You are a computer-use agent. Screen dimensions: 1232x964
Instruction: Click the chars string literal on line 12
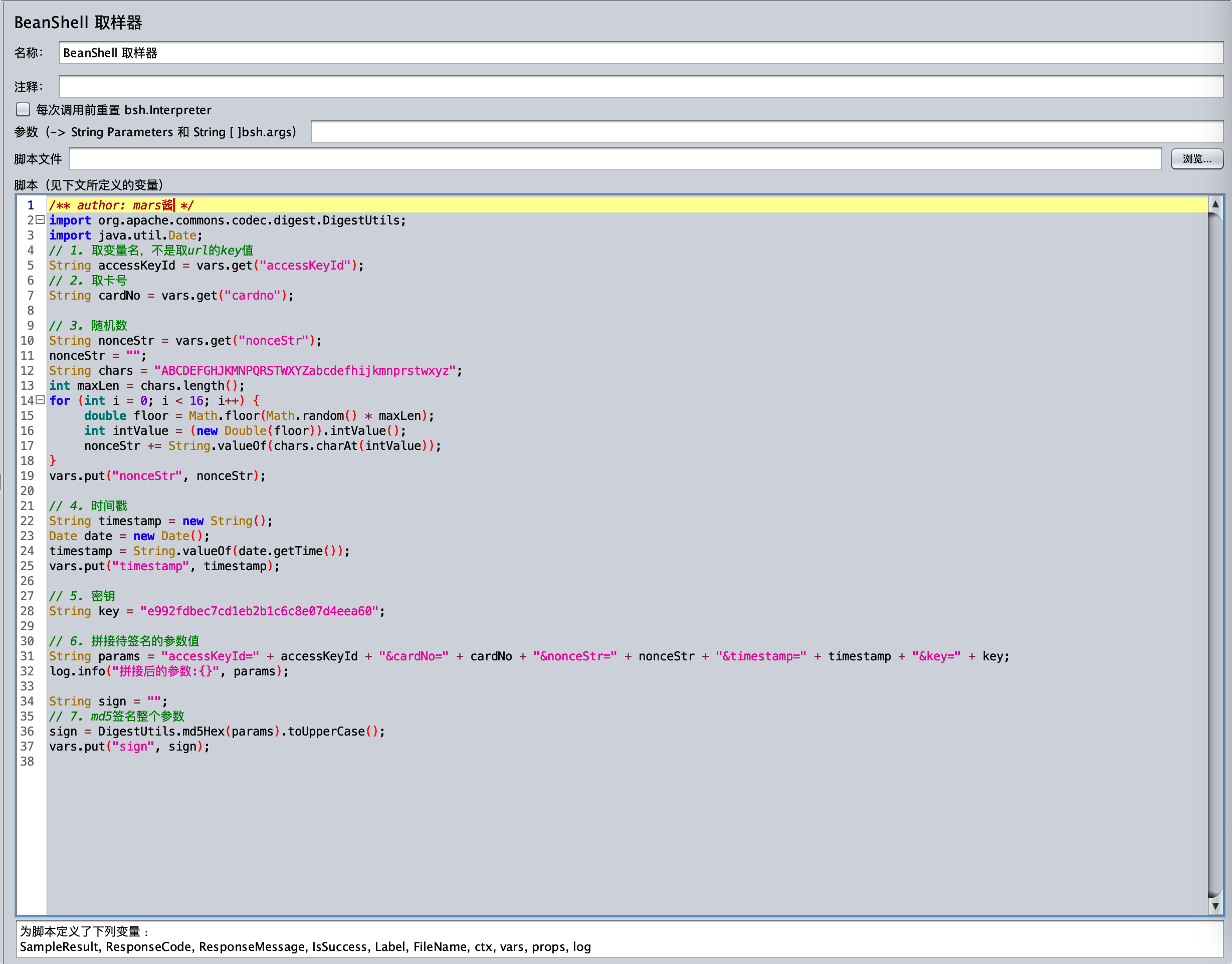(305, 371)
